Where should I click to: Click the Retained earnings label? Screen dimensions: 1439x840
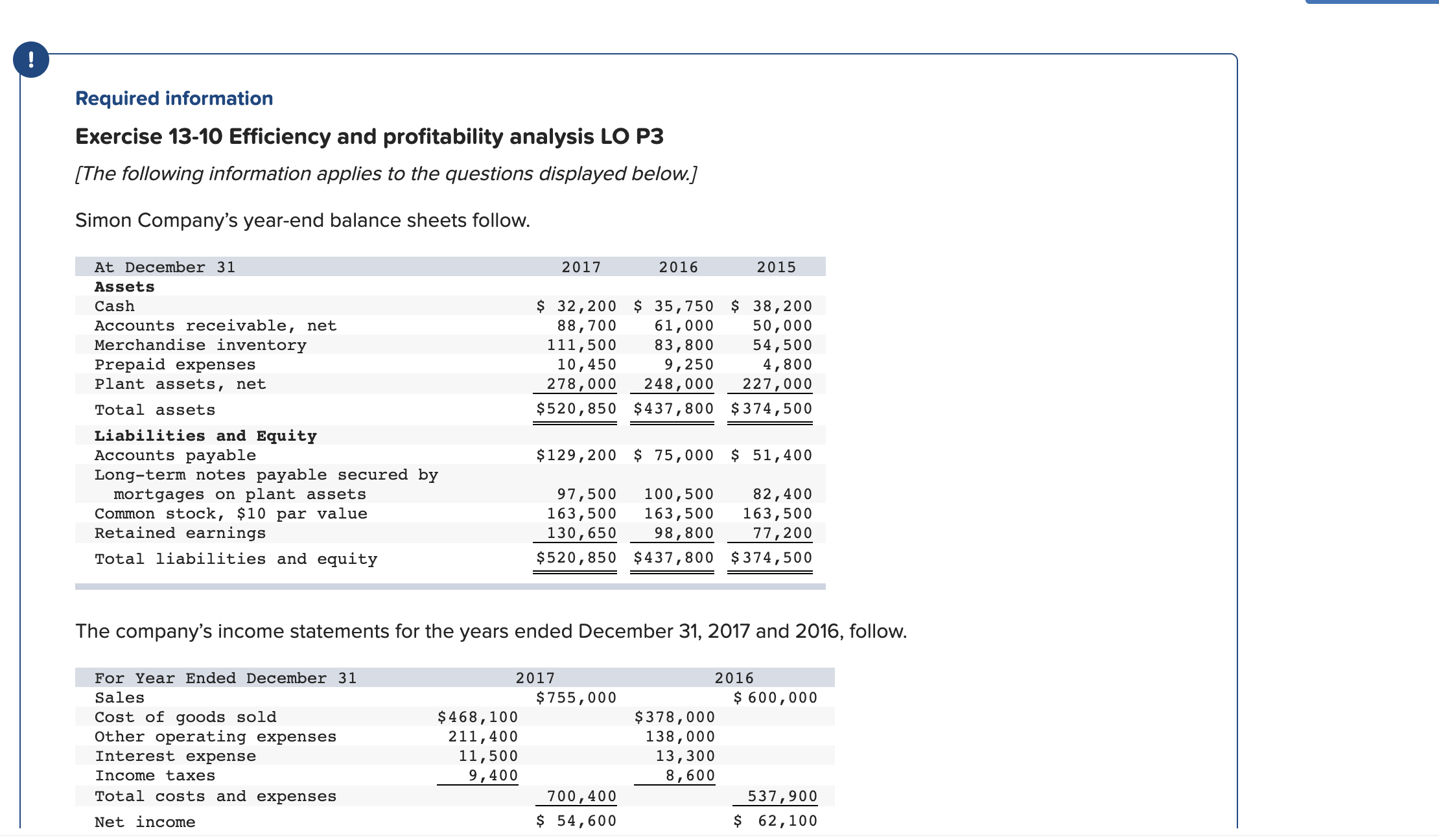pos(180,533)
